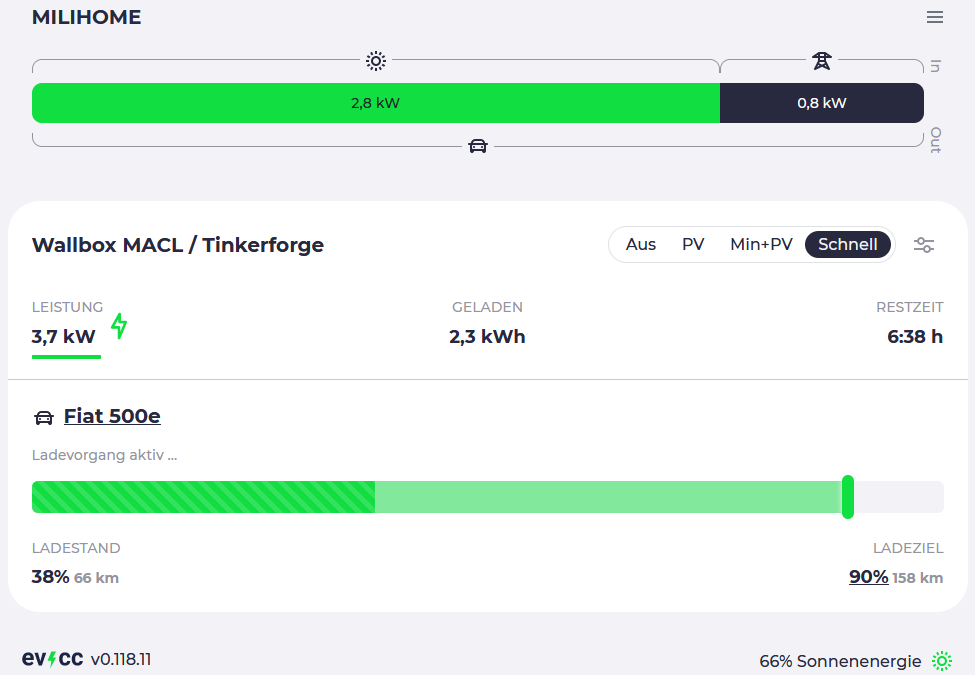This screenshot has width=975, height=675.
Task: Select the Schnell charging mode
Action: [848, 244]
